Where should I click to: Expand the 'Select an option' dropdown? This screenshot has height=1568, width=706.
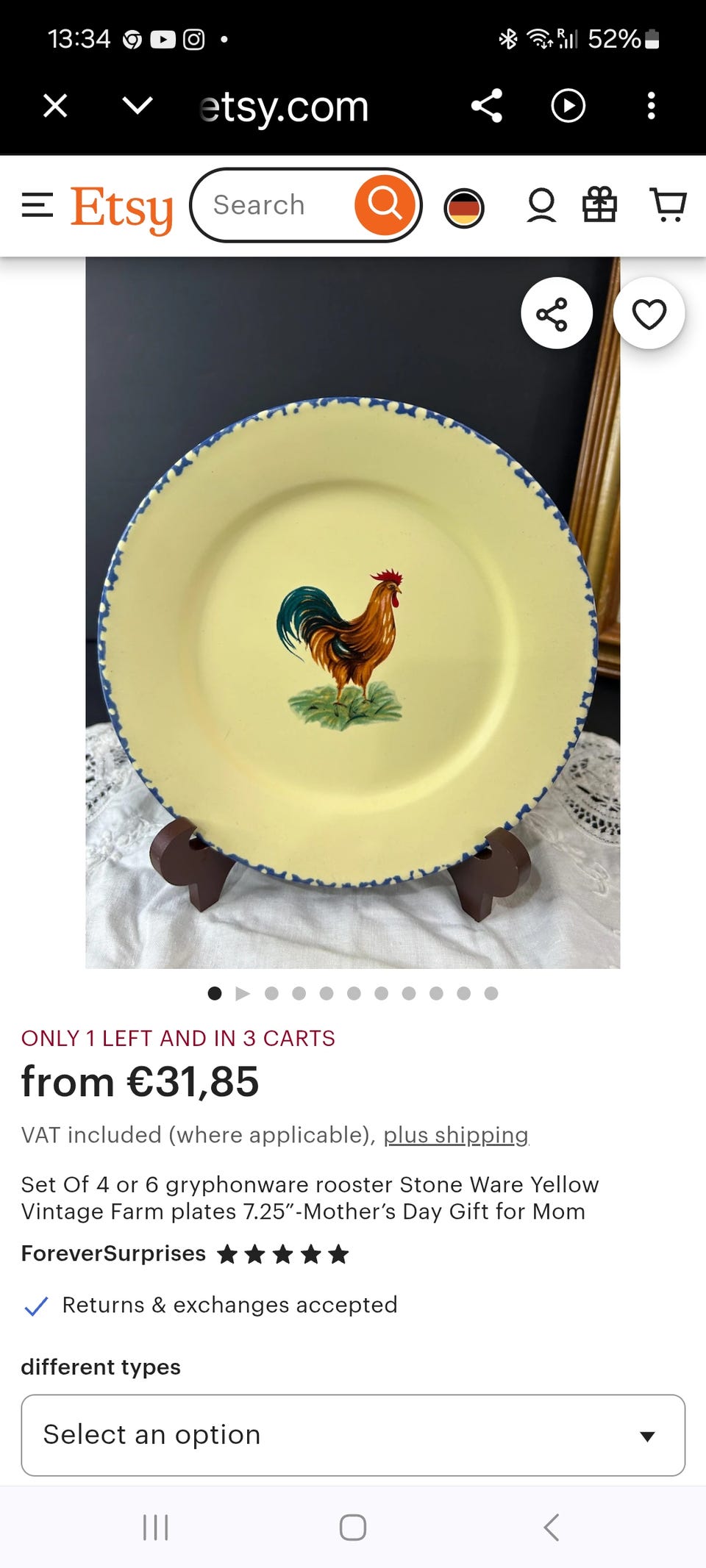coord(353,1435)
